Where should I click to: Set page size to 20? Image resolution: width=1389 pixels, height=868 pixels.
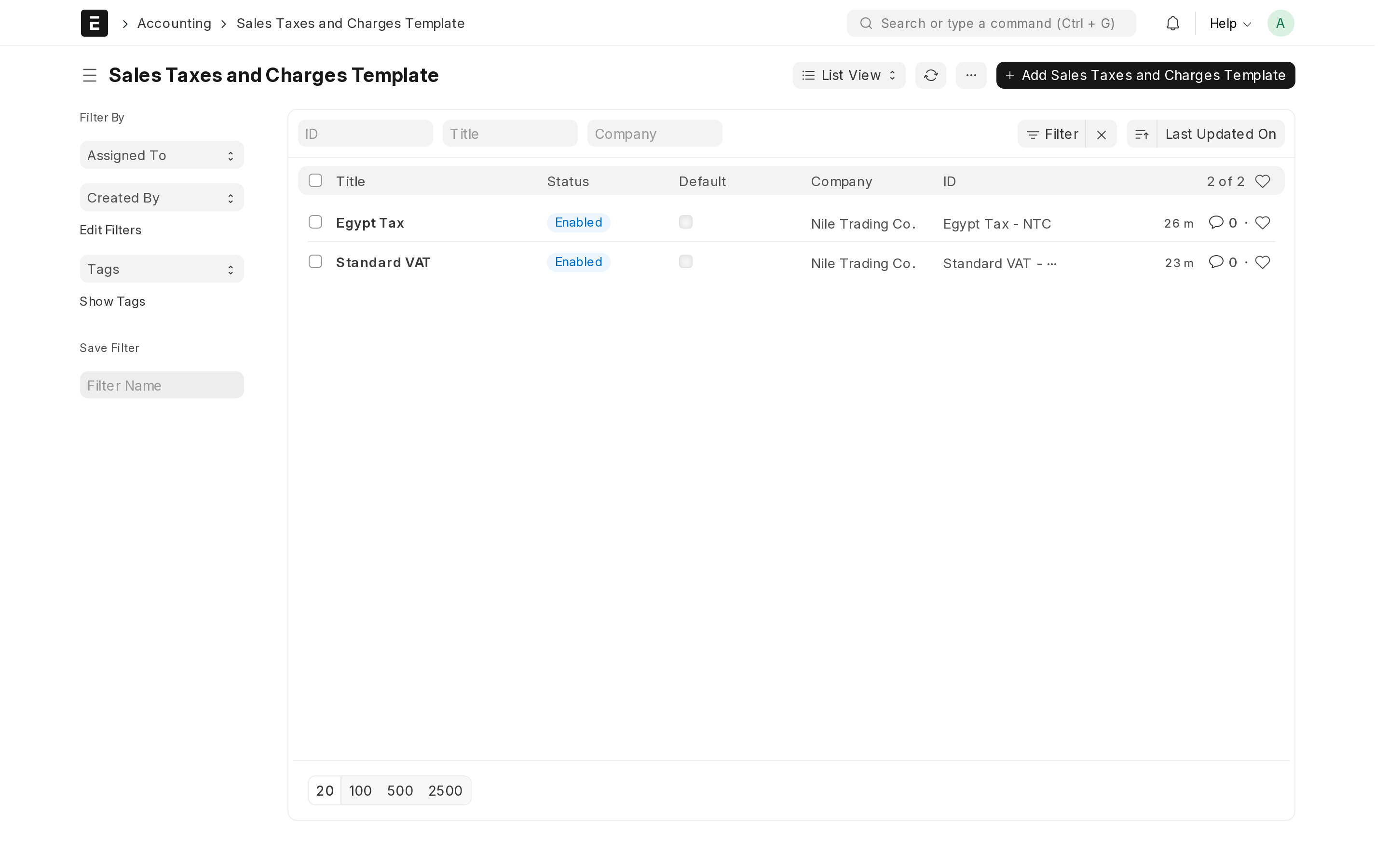pyautogui.click(x=325, y=790)
